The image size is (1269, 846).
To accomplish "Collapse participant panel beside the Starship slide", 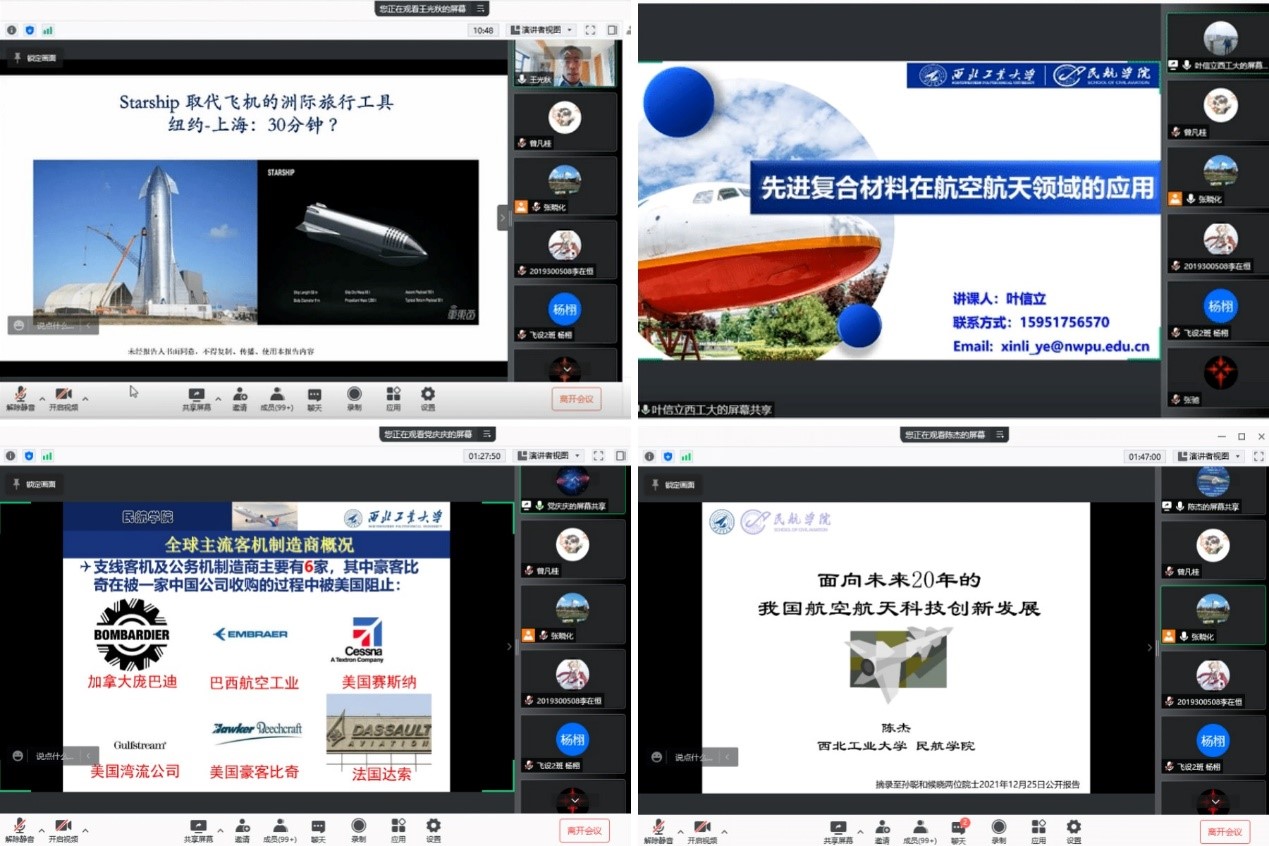I will pos(503,217).
